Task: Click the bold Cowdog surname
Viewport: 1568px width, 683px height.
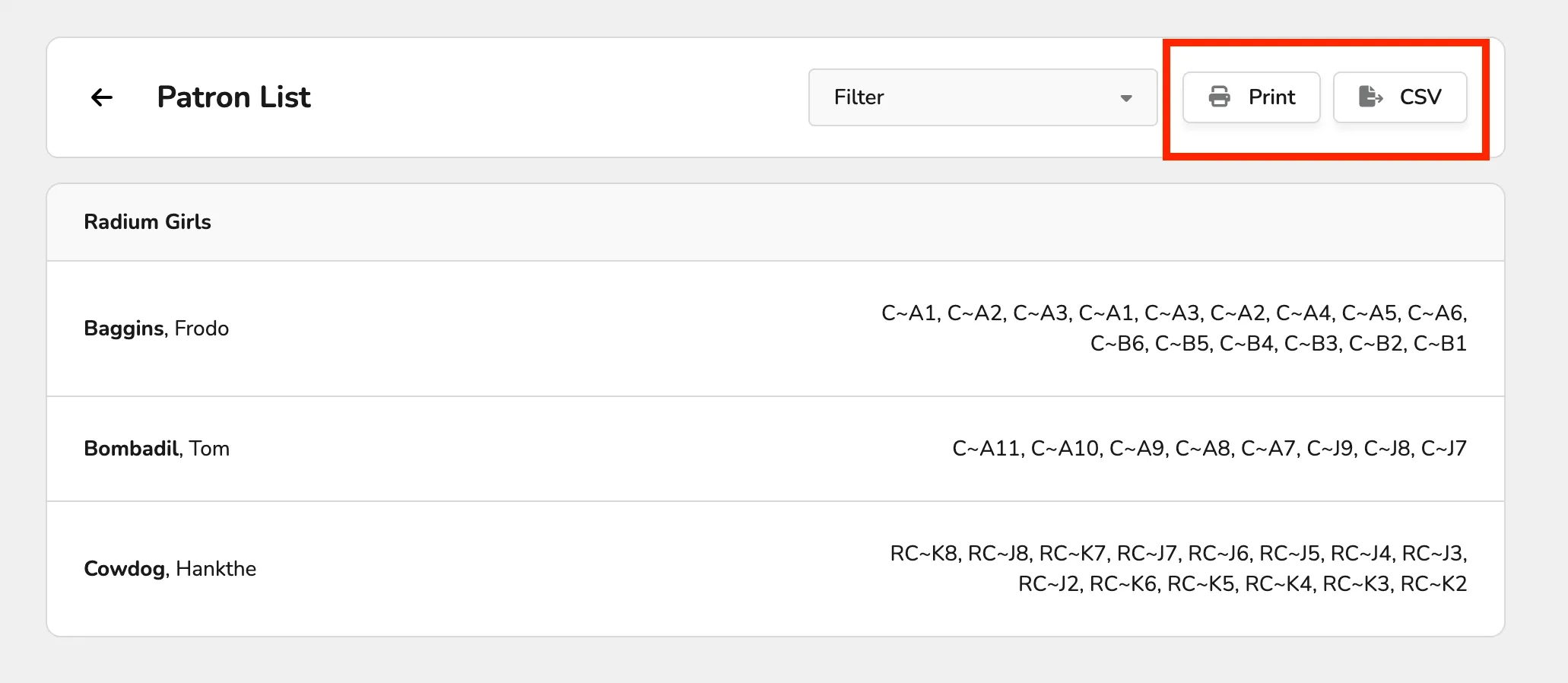Action: pyautogui.click(x=125, y=569)
